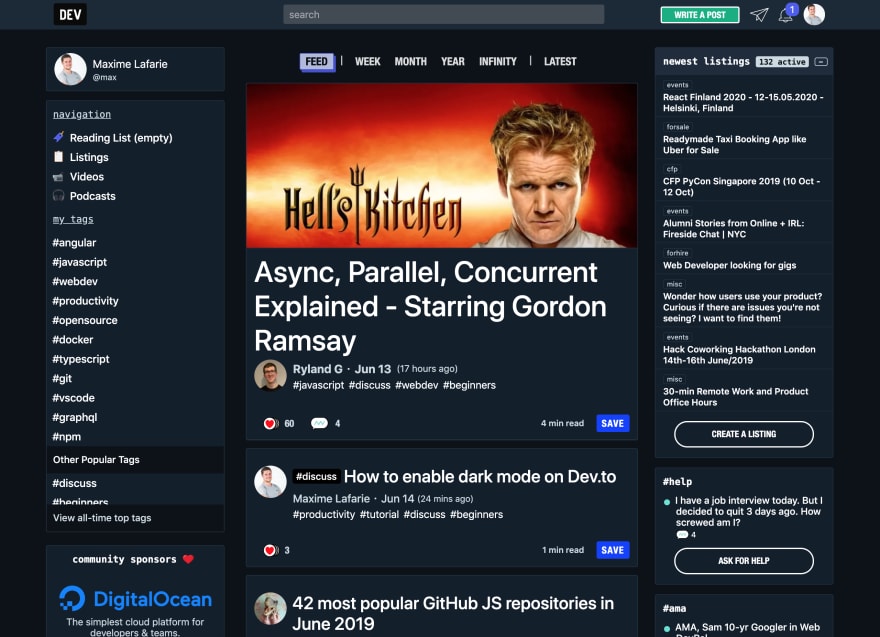880x637 pixels.
Task: Open the #angular tag
Action: (74, 242)
